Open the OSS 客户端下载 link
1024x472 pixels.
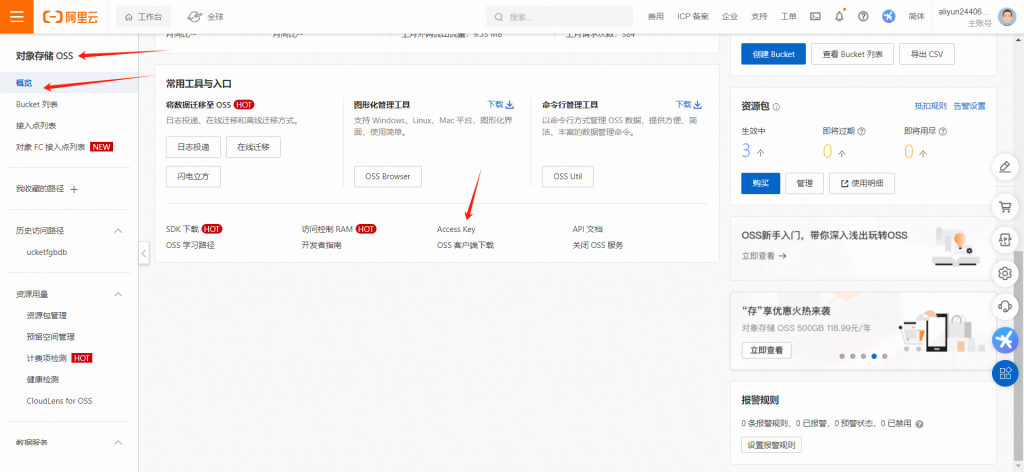[465, 245]
